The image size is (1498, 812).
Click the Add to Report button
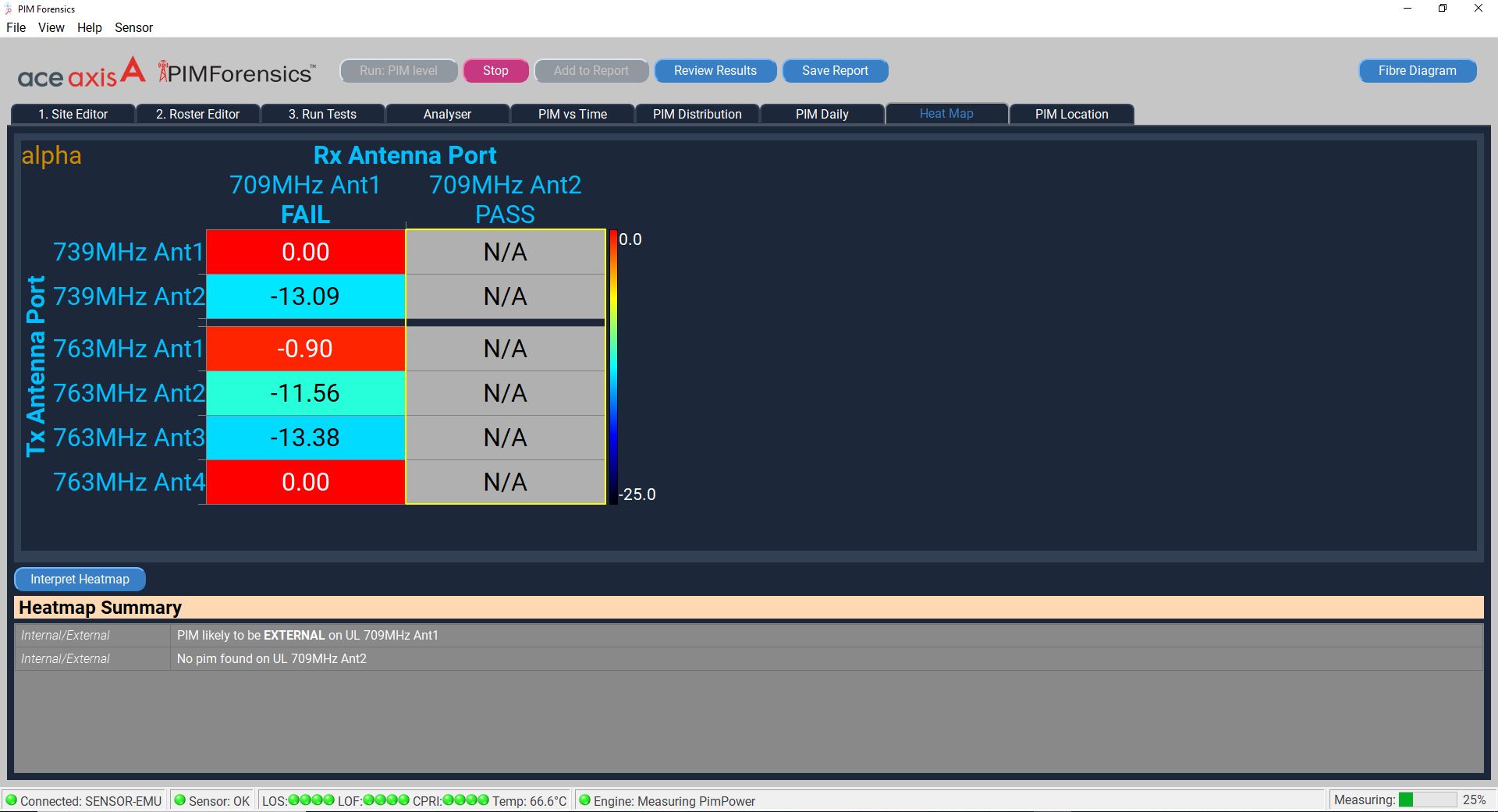click(x=591, y=71)
